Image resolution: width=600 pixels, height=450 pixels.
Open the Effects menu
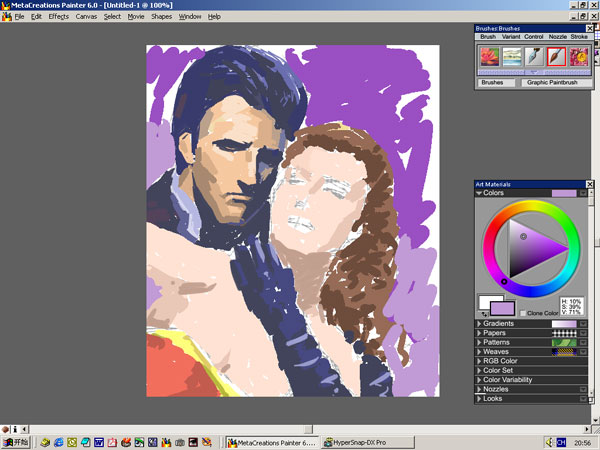(59, 16)
